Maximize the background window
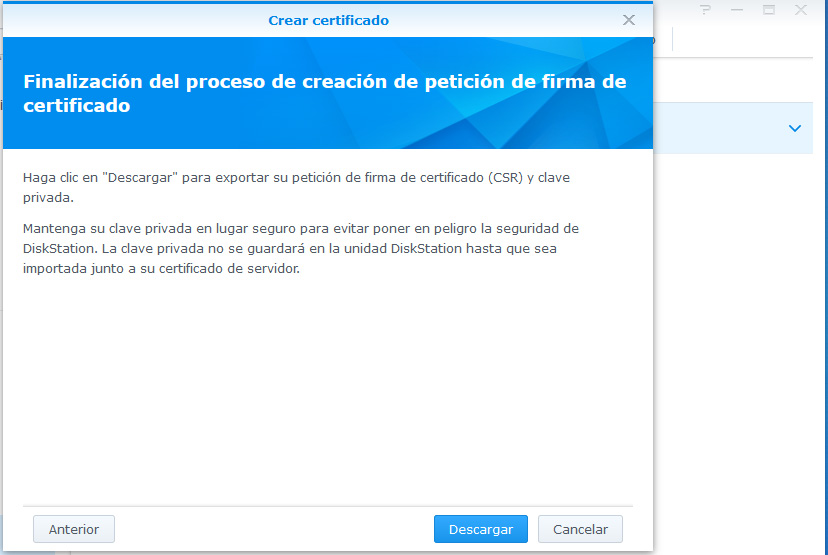The image size is (828, 555). click(769, 10)
